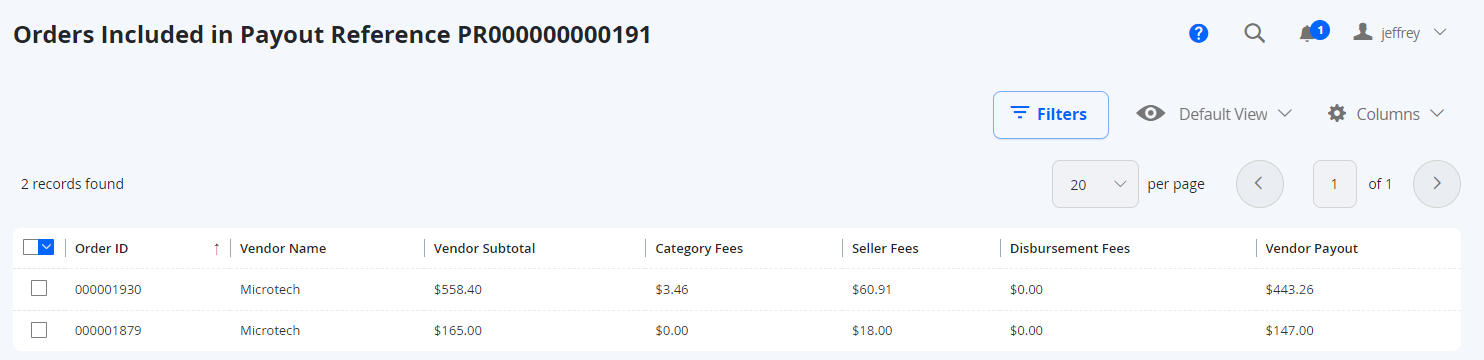Click the current page number field
This screenshot has width=1484, height=360.
tap(1334, 184)
